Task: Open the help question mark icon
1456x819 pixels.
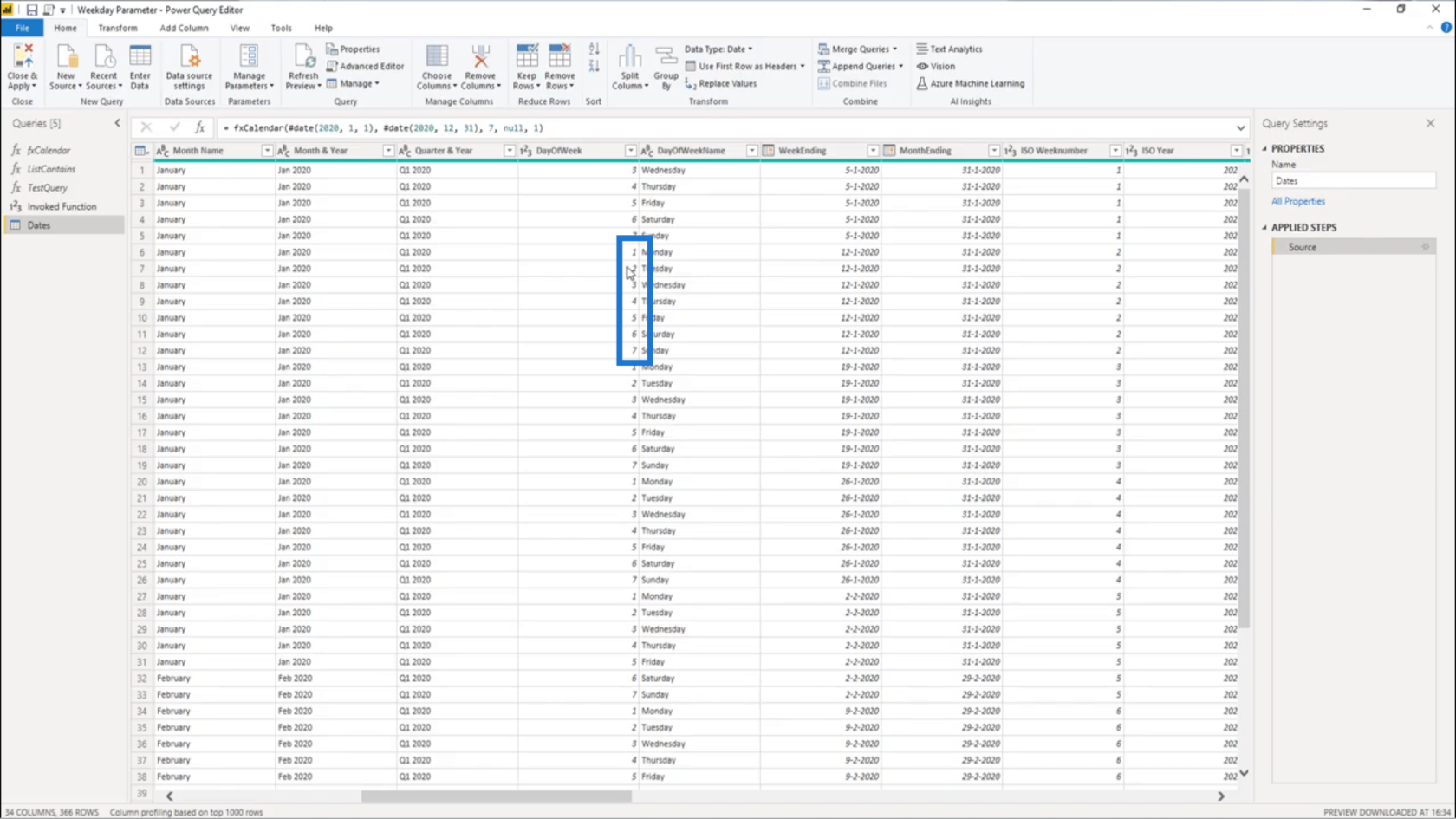Action: pyautogui.click(x=1446, y=28)
